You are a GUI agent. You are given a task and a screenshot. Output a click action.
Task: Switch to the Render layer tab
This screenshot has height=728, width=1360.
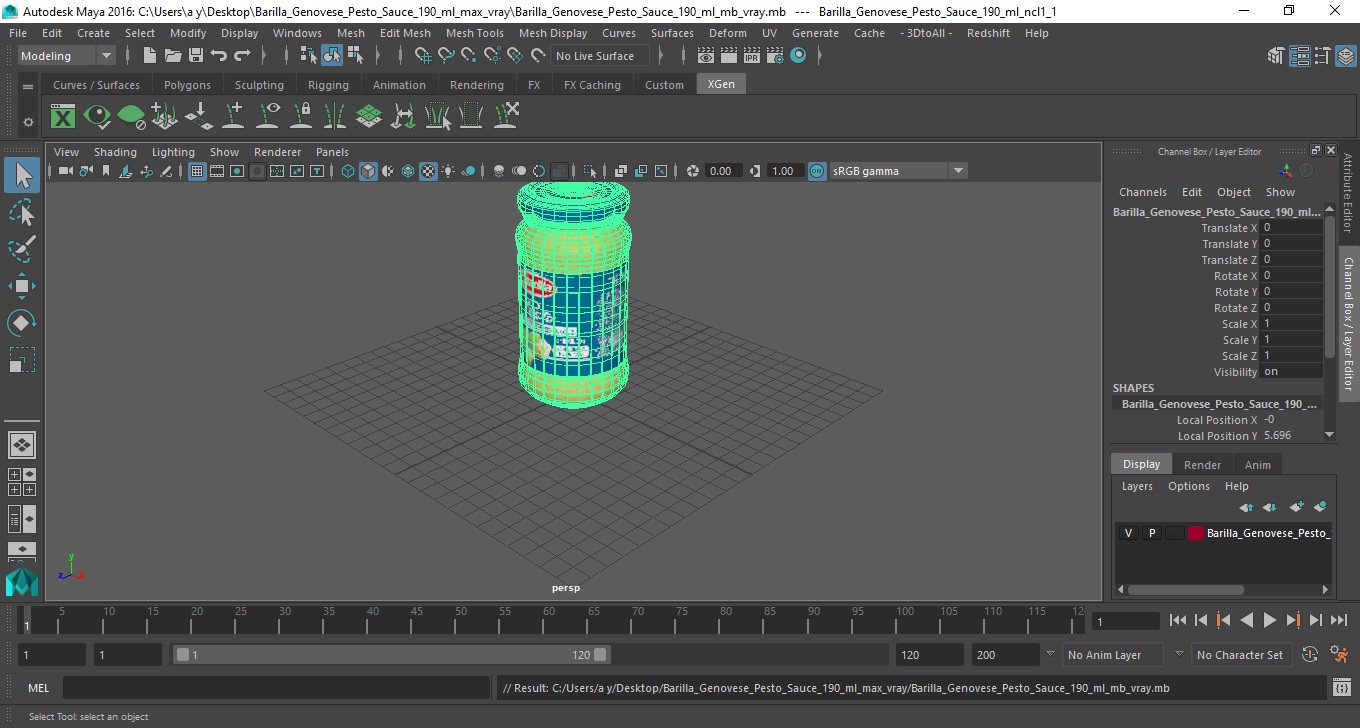tap(1202, 465)
